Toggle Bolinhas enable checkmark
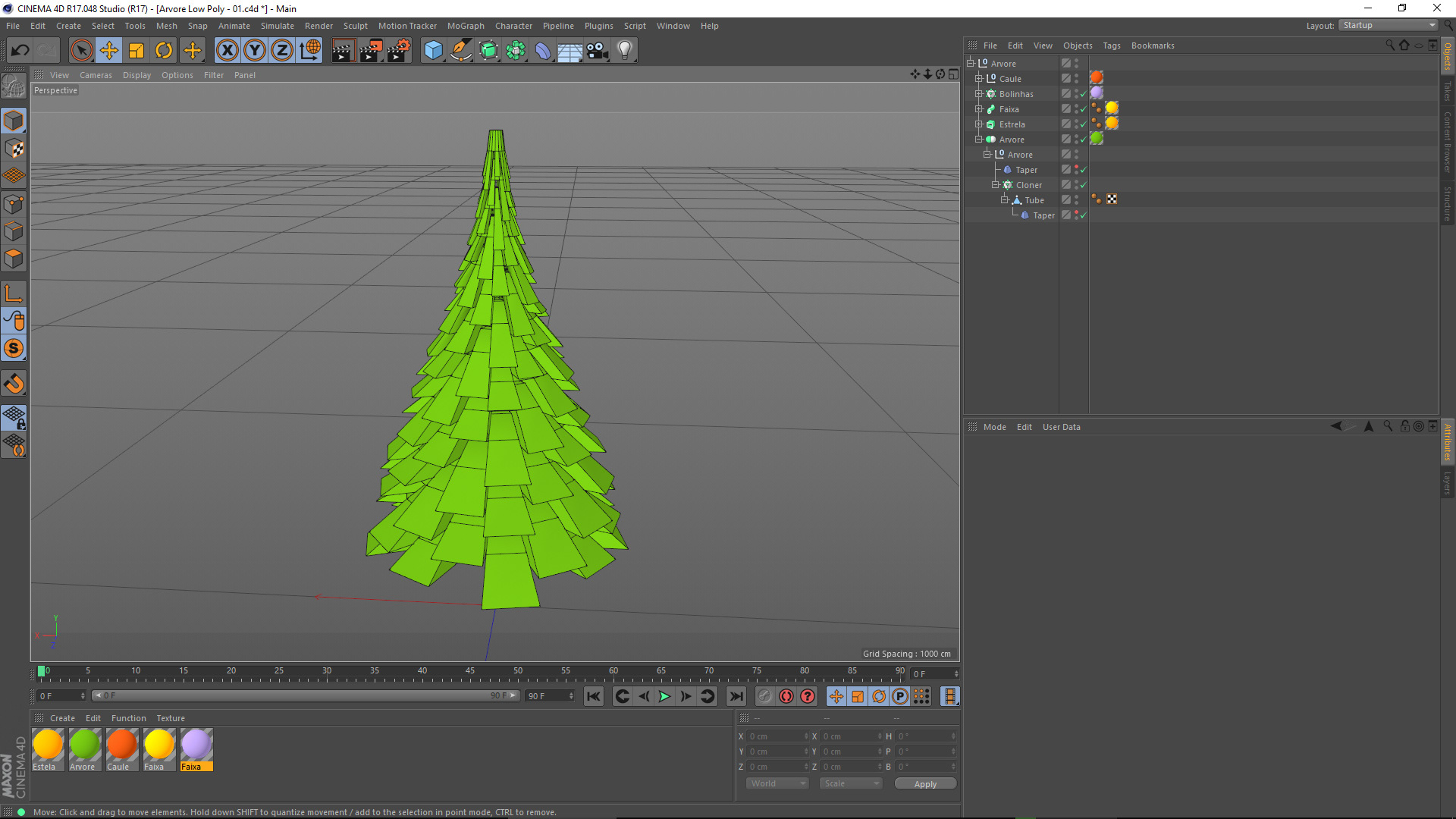The width and height of the screenshot is (1456, 819). pos(1083,94)
